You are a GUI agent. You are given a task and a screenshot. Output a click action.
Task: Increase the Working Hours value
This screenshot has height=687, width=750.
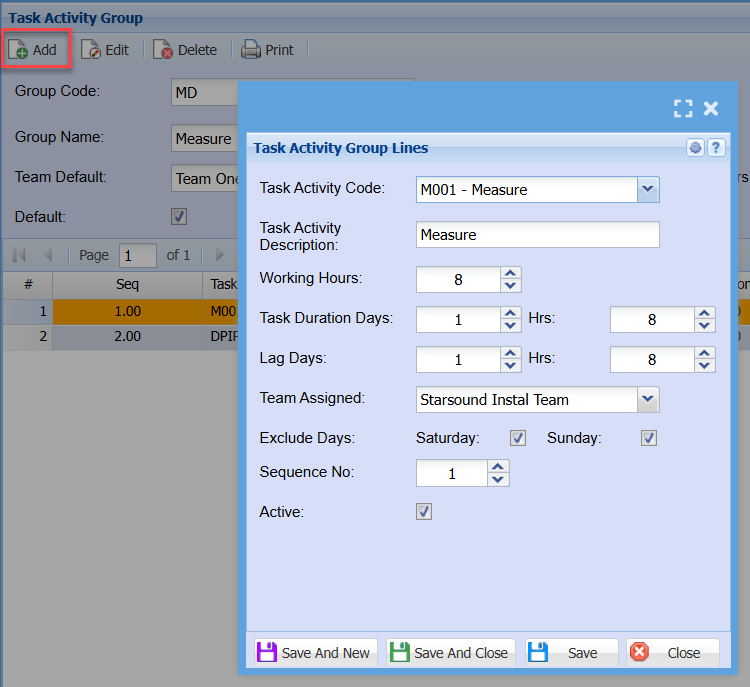click(x=511, y=273)
